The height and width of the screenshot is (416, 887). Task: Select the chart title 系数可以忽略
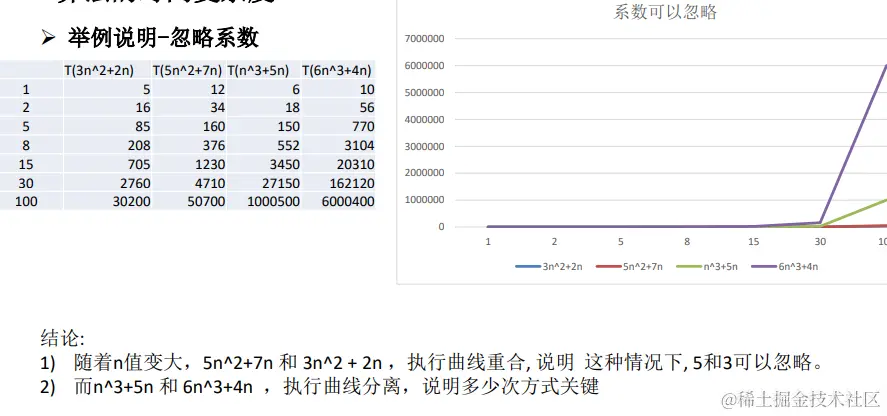(665, 12)
